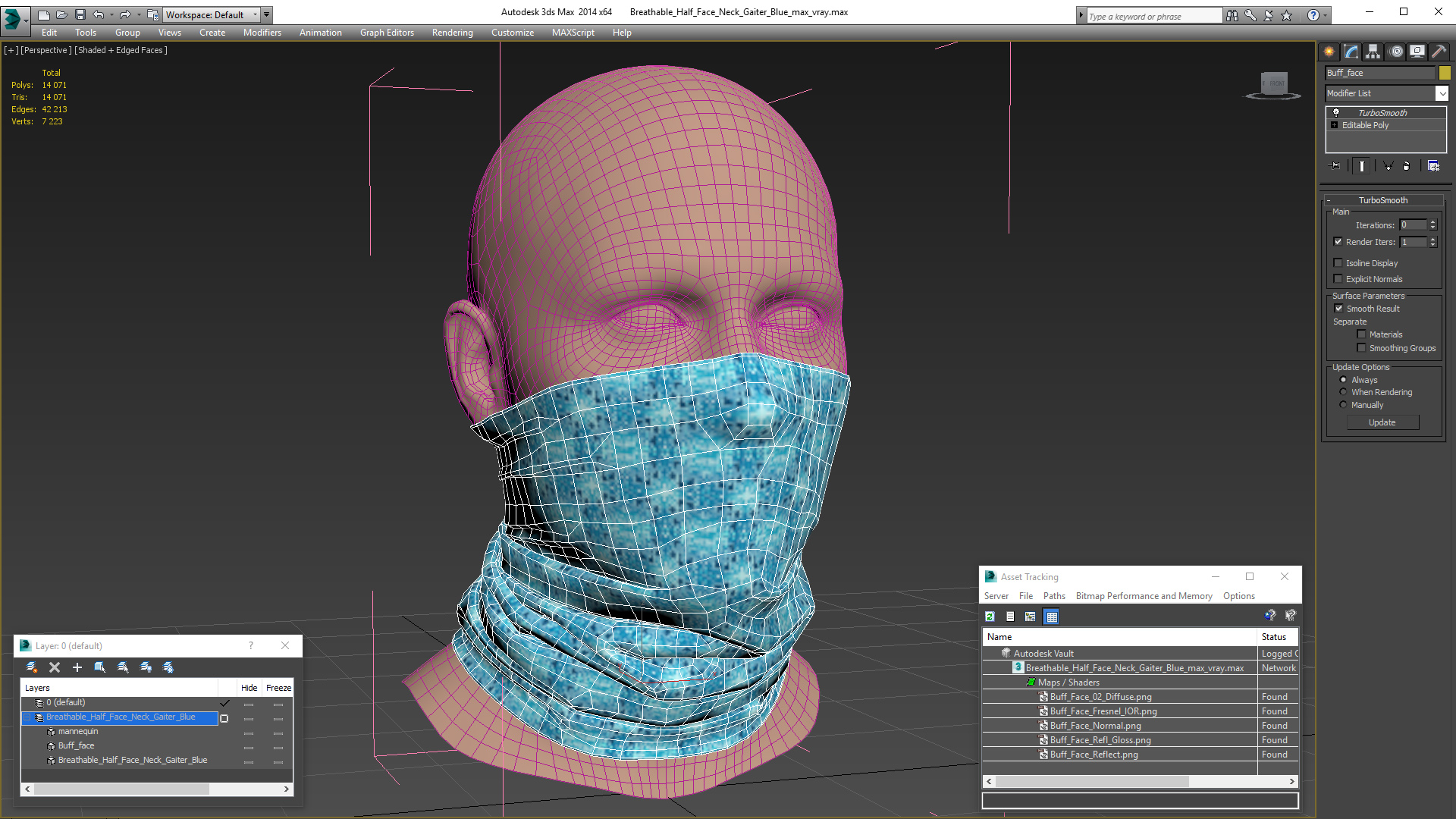1456x819 pixels.
Task: Click Select Highlighted Objects and Layers icon
Action: pyautogui.click(x=99, y=667)
